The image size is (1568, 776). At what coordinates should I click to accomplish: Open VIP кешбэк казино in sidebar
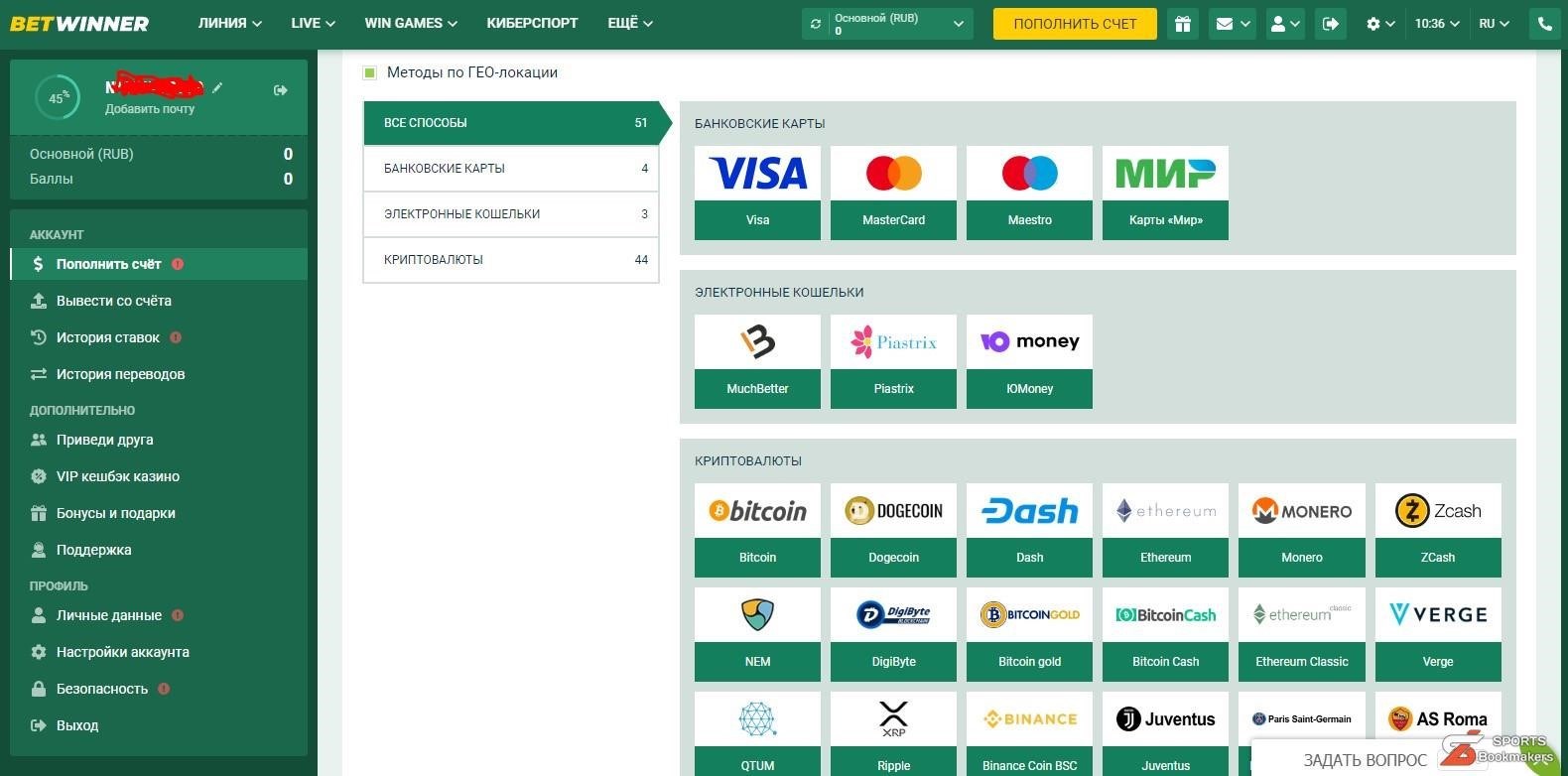[x=159, y=476]
